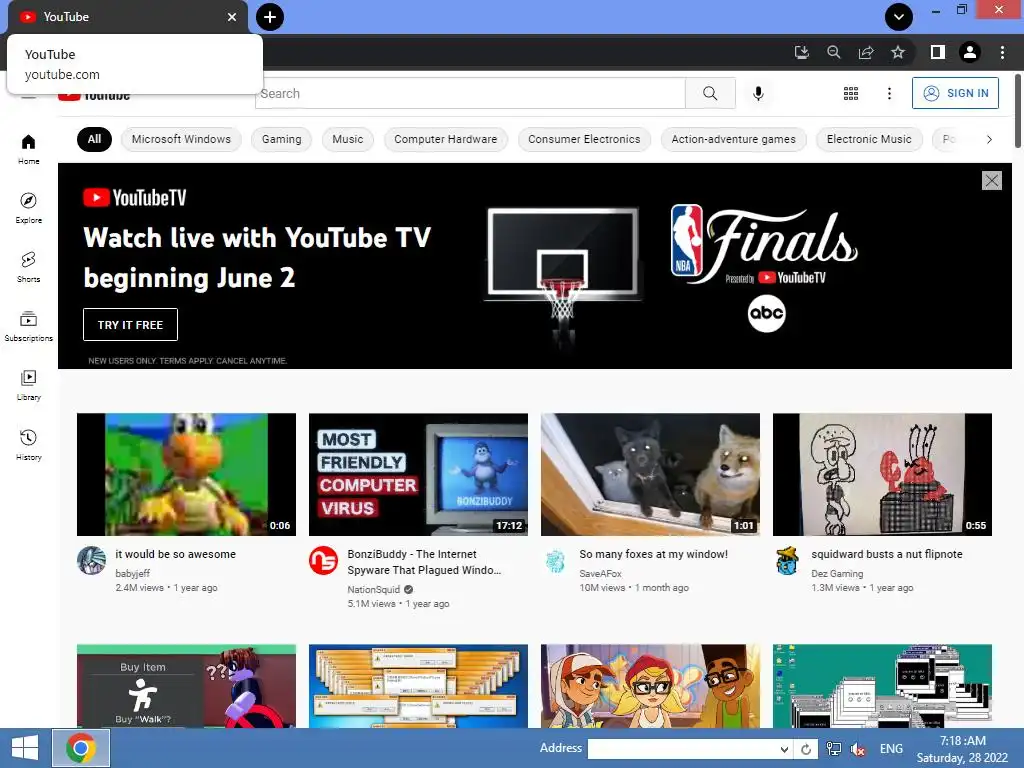The height and width of the screenshot is (768, 1024).
Task: Close the YouTube TV banner ad
Action: coord(991,180)
